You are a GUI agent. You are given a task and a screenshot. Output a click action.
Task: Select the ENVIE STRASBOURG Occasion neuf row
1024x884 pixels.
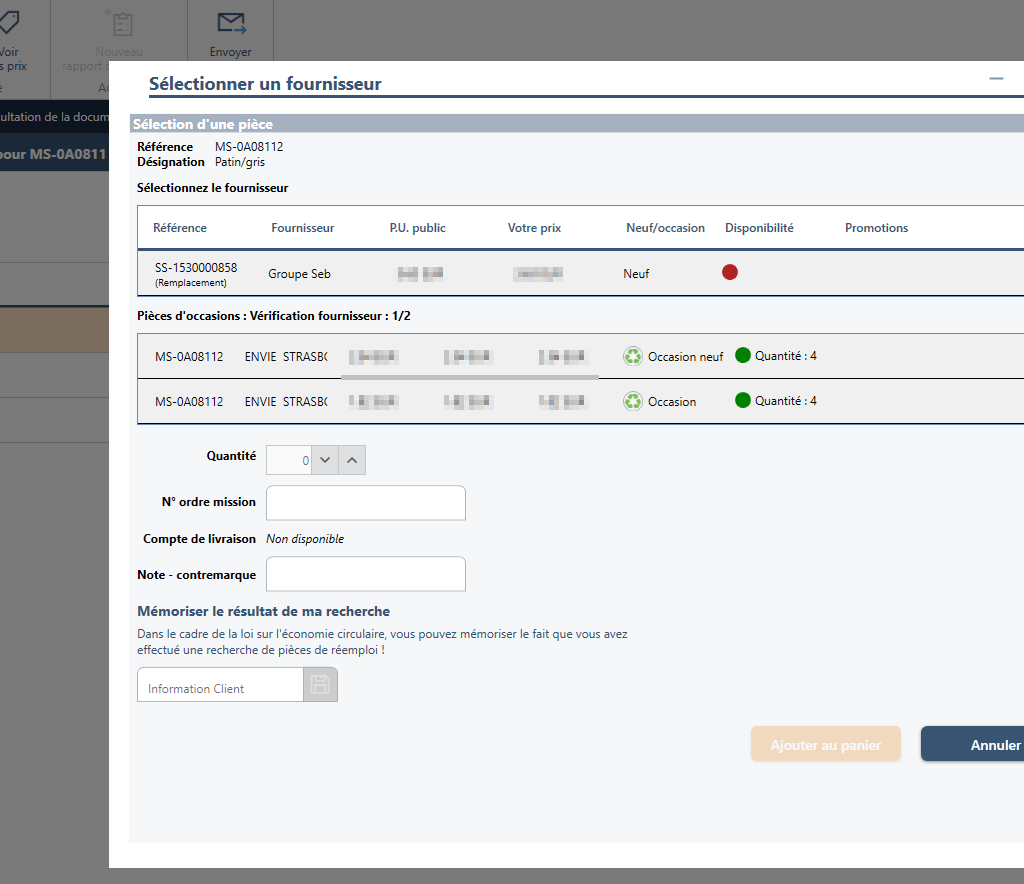[x=580, y=356]
